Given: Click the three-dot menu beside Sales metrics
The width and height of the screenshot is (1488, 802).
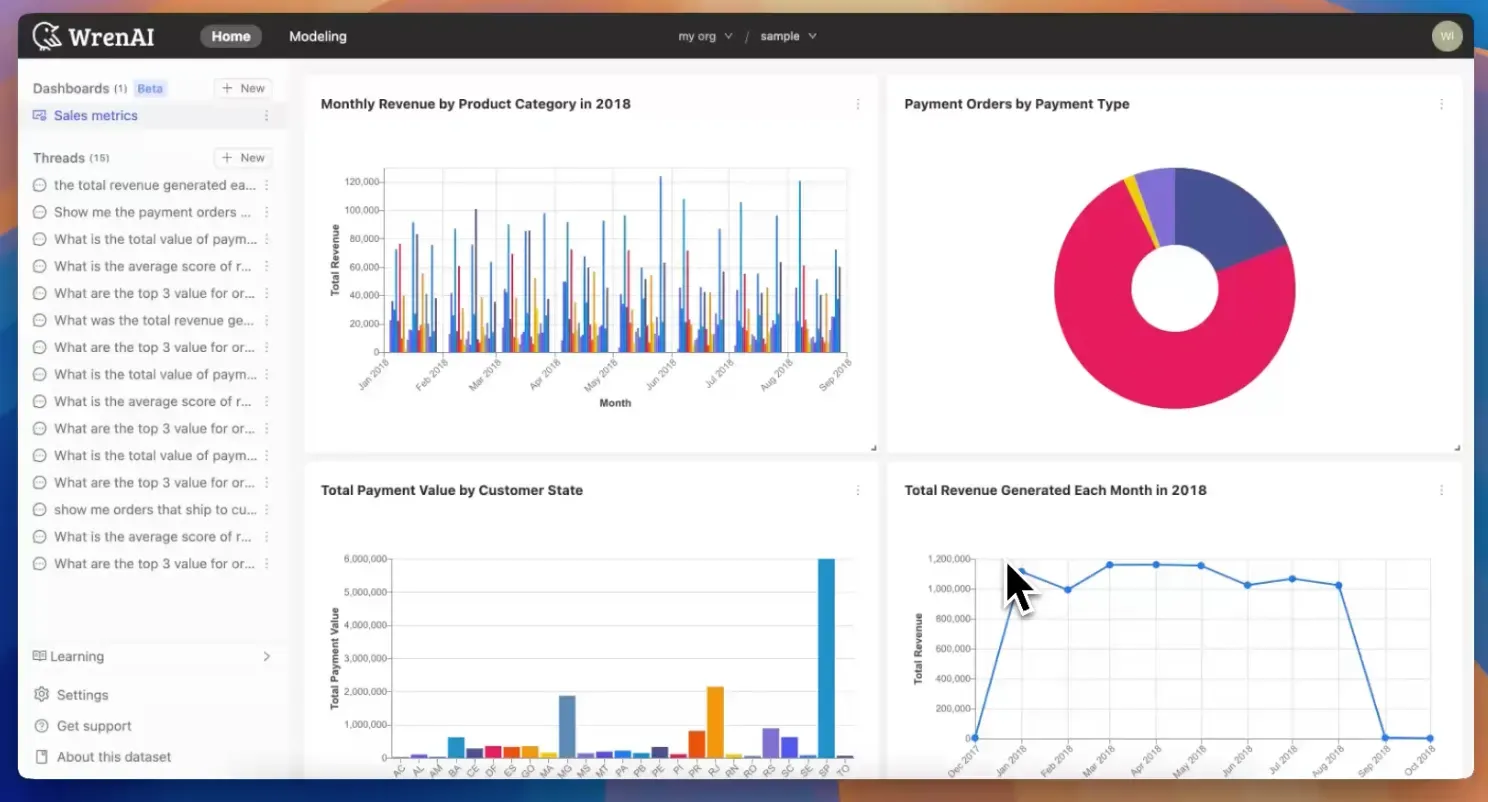Looking at the screenshot, I should click(x=266, y=116).
